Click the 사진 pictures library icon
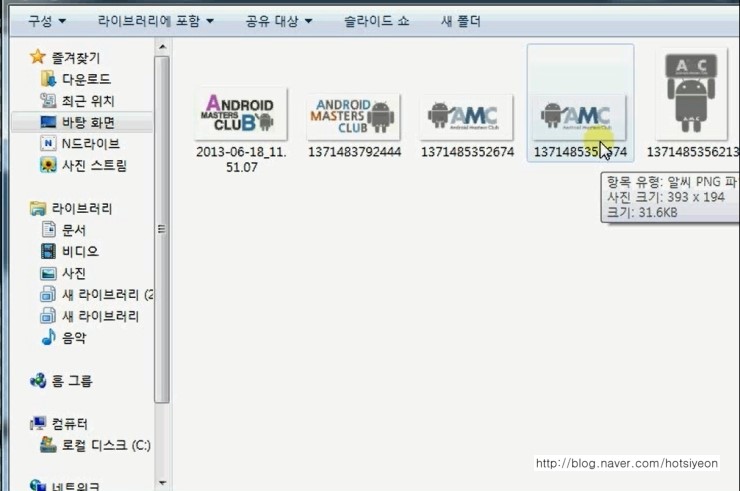 [48, 273]
